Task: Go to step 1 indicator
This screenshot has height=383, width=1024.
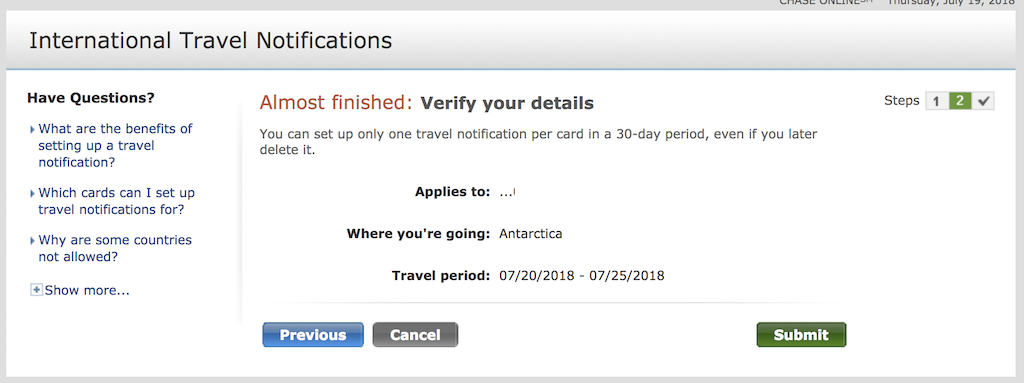Action: point(936,101)
